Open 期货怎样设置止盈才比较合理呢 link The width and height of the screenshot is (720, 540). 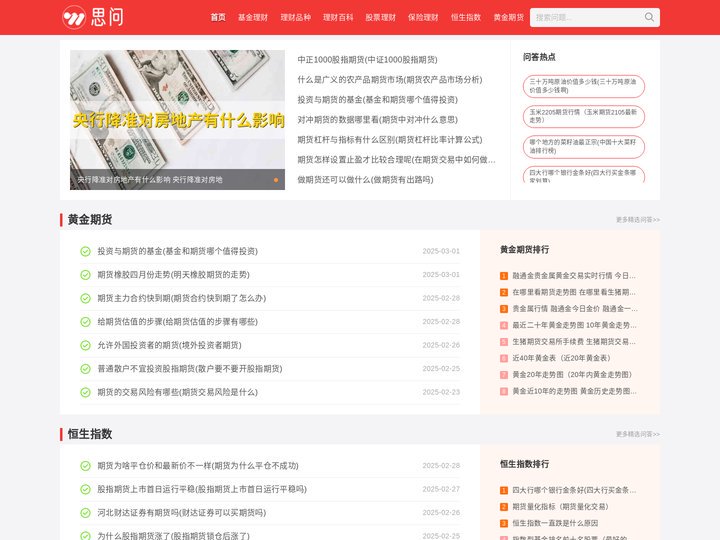tap(396, 160)
